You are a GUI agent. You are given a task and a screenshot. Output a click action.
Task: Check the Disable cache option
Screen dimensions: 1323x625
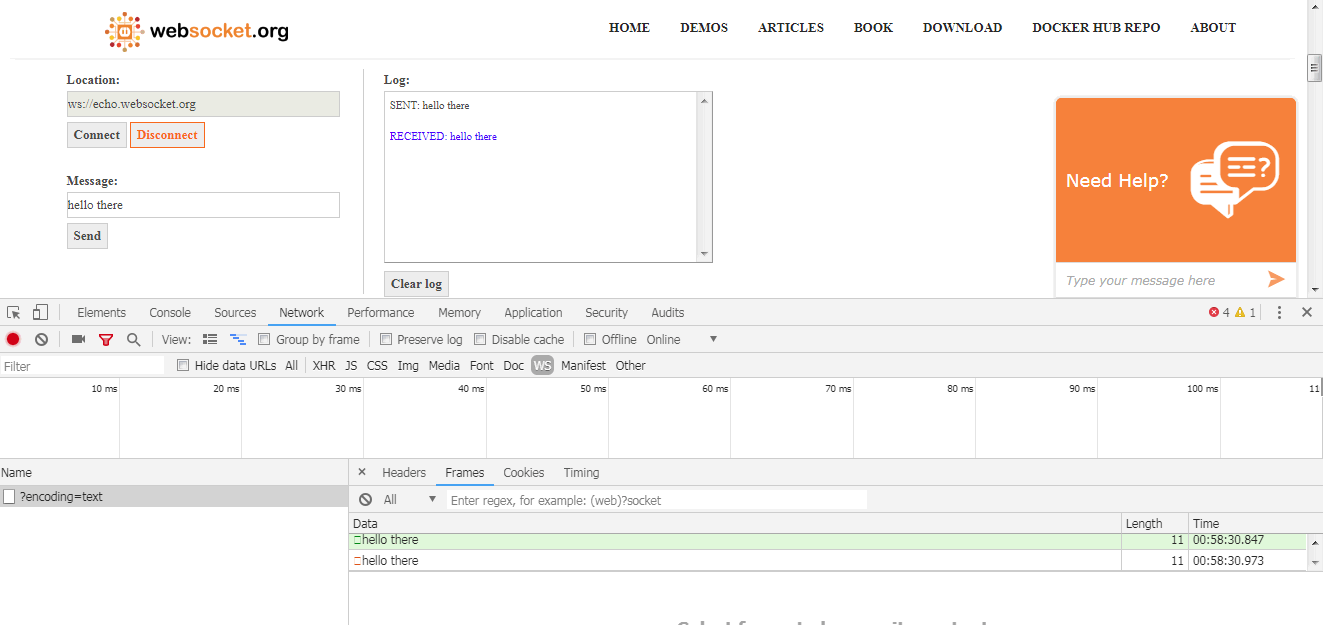(x=480, y=340)
